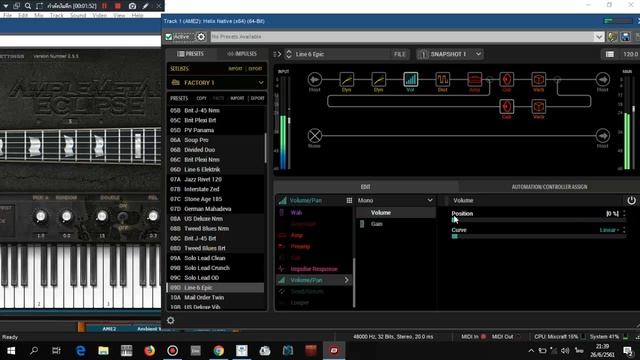Image resolution: width=640 pixels, height=360 pixels.
Task: Click the path 1 output Host block
Action: (x=602, y=79)
